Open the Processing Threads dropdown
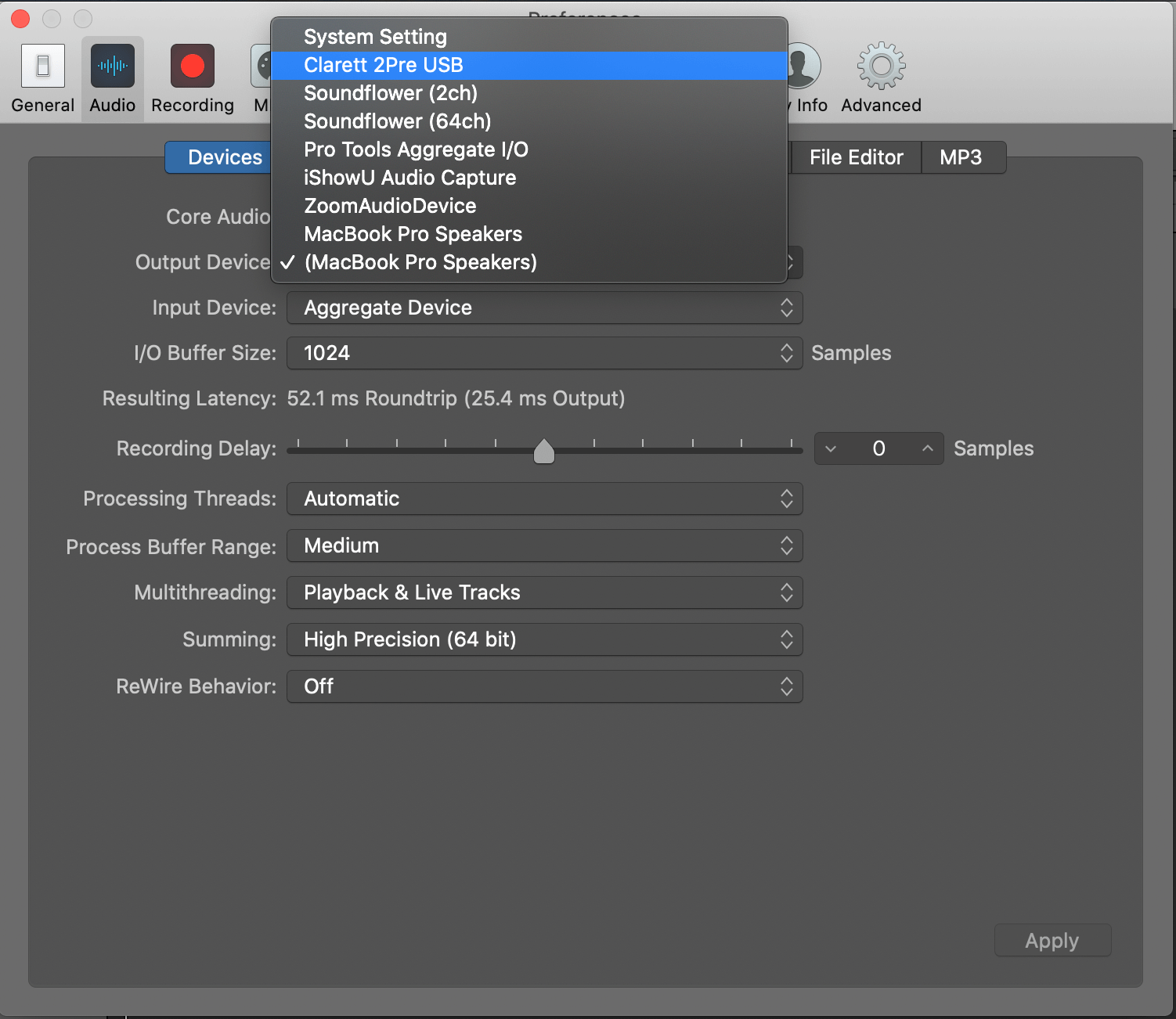1176x1019 pixels. click(544, 499)
